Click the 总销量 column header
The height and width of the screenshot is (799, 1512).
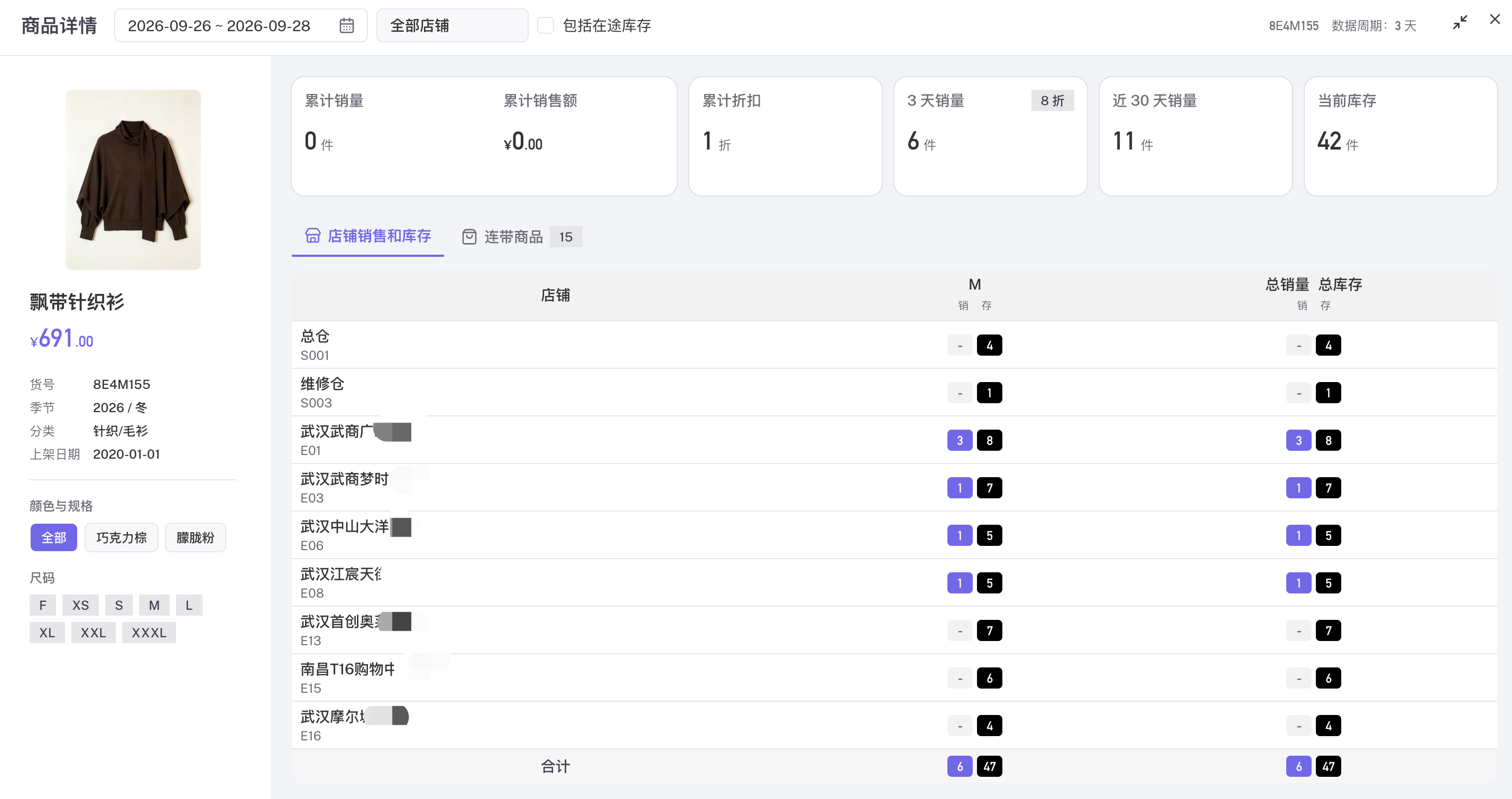click(1287, 284)
